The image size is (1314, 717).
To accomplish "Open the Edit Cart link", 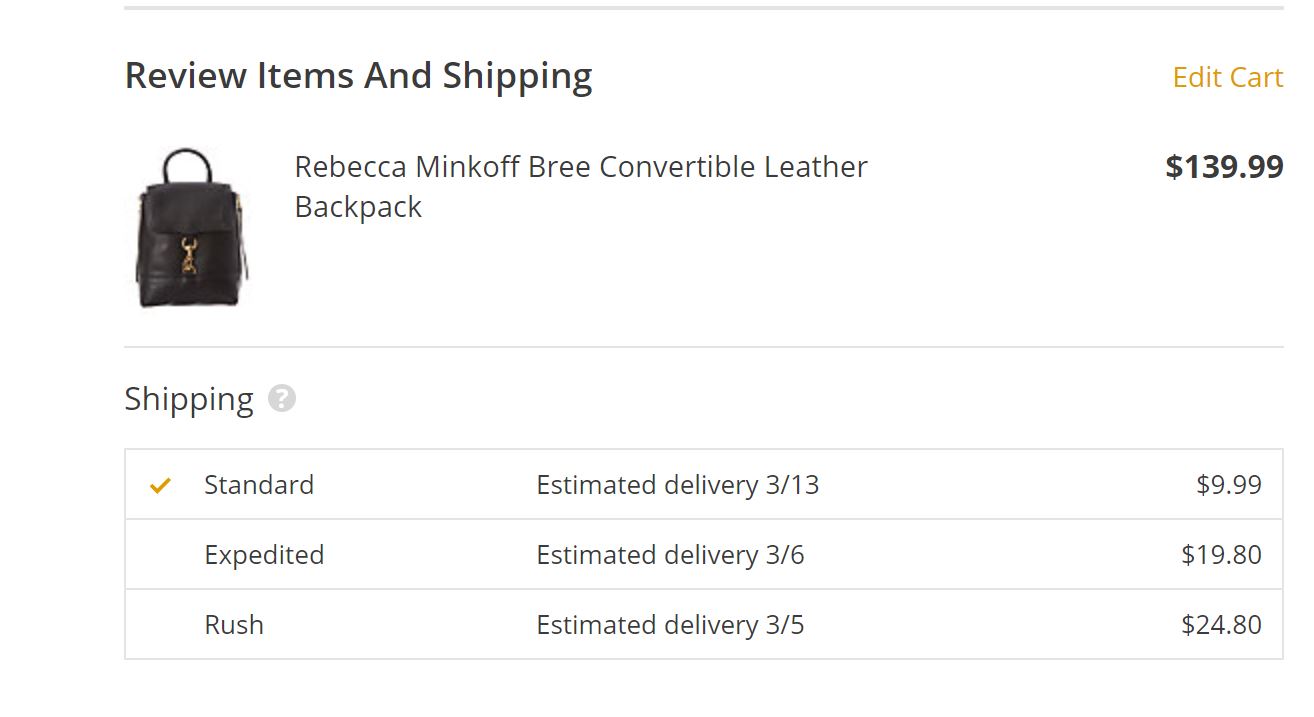I will (1227, 77).
